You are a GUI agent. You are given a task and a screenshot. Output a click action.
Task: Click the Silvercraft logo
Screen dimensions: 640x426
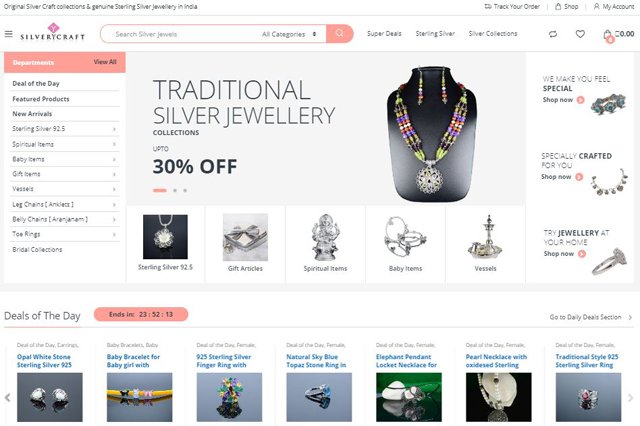click(53, 32)
